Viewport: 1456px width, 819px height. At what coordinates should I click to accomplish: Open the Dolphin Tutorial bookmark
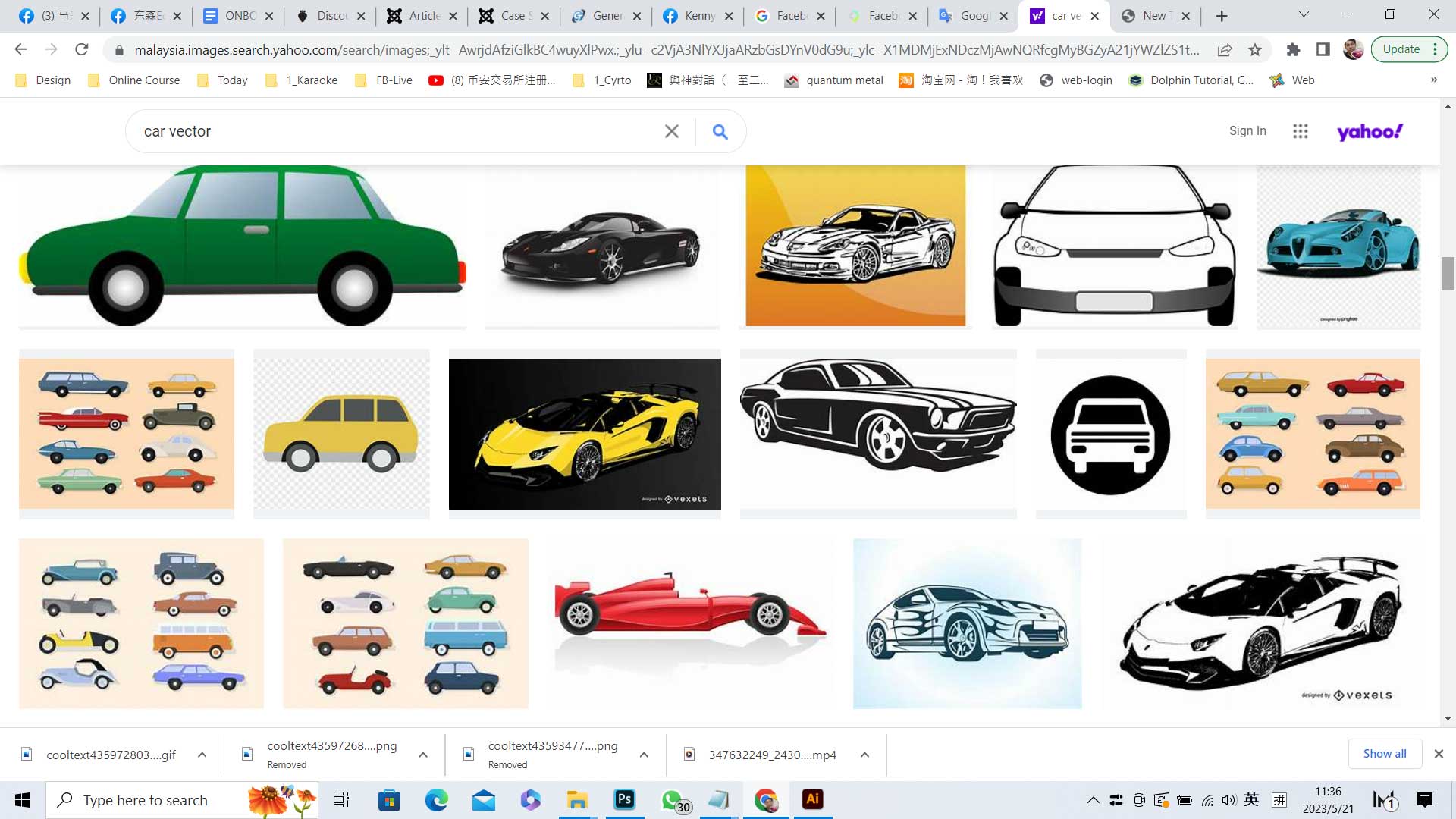pos(1191,80)
